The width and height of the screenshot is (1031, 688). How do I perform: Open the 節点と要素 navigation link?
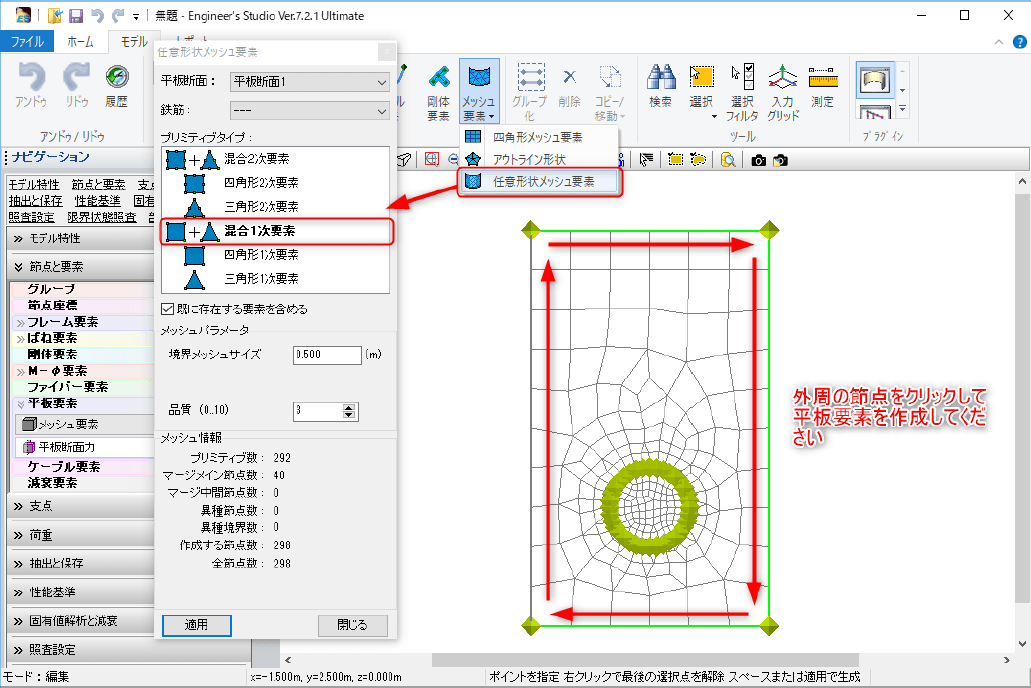pos(99,185)
